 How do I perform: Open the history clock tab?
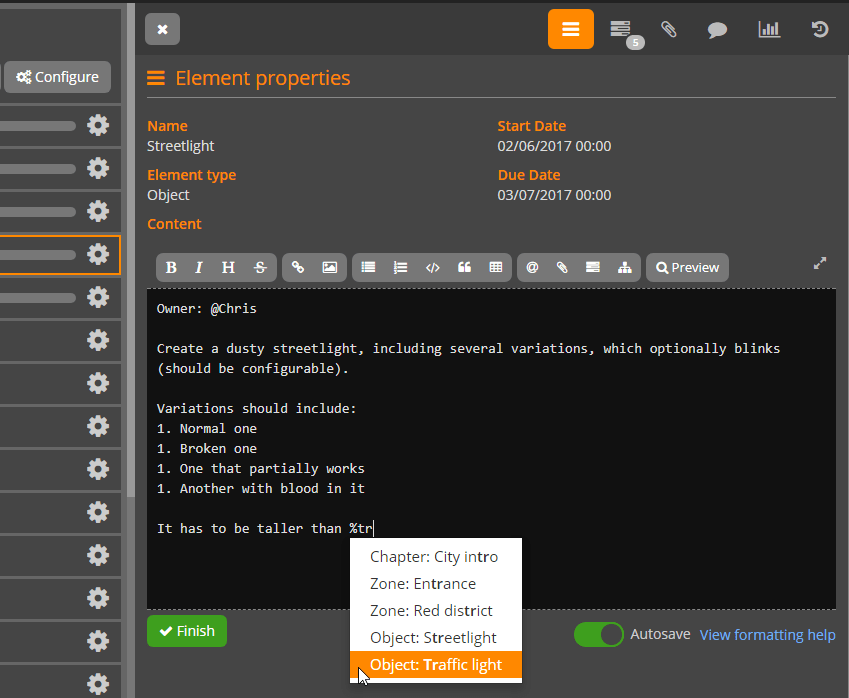point(819,29)
